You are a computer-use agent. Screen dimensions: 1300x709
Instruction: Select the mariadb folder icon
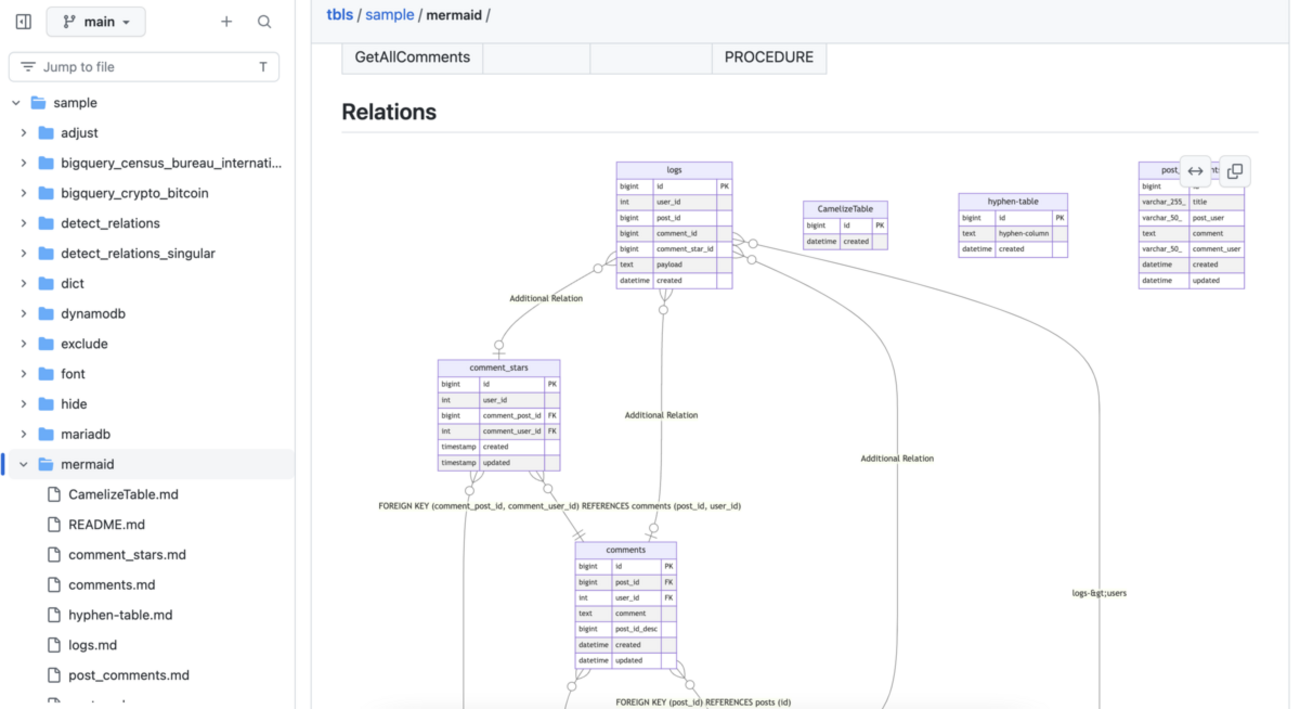tap(46, 434)
